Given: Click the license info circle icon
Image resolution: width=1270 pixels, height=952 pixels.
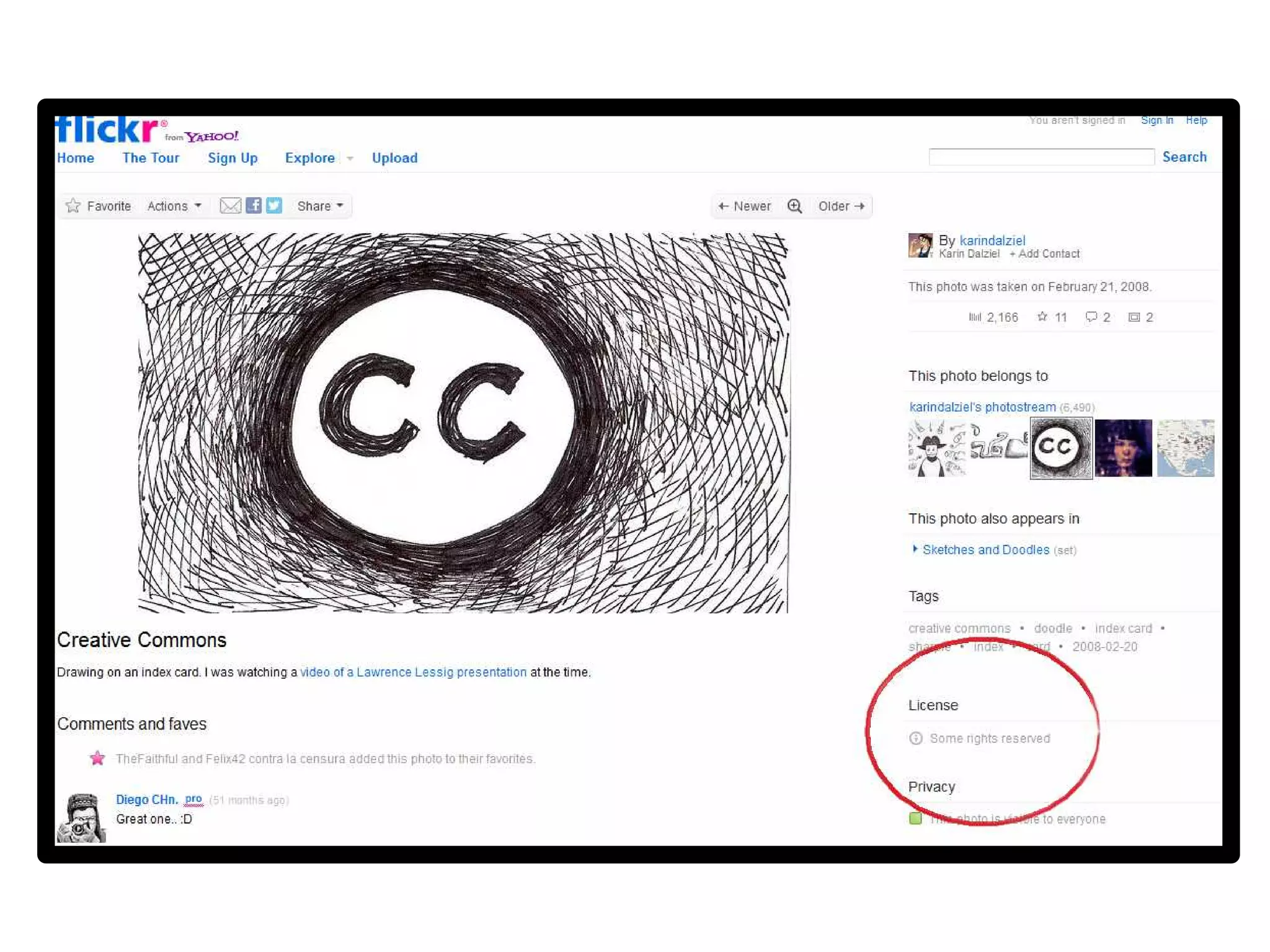Looking at the screenshot, I should coord(915,738).
